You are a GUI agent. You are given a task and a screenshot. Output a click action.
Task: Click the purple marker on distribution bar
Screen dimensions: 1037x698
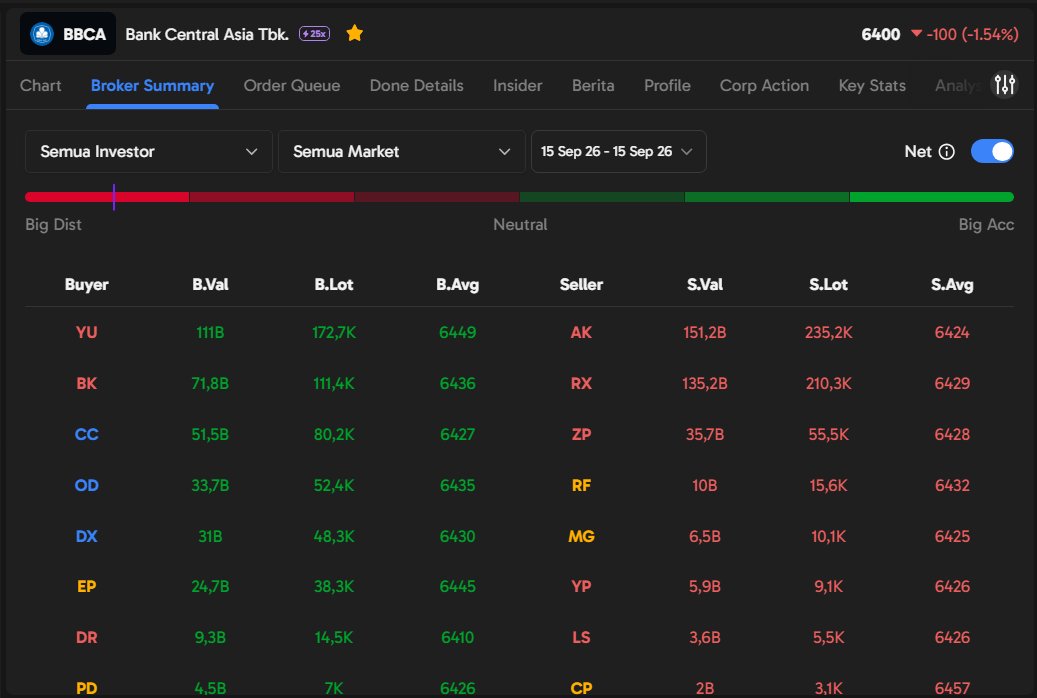pyautogui.click(x=114, y=197)
